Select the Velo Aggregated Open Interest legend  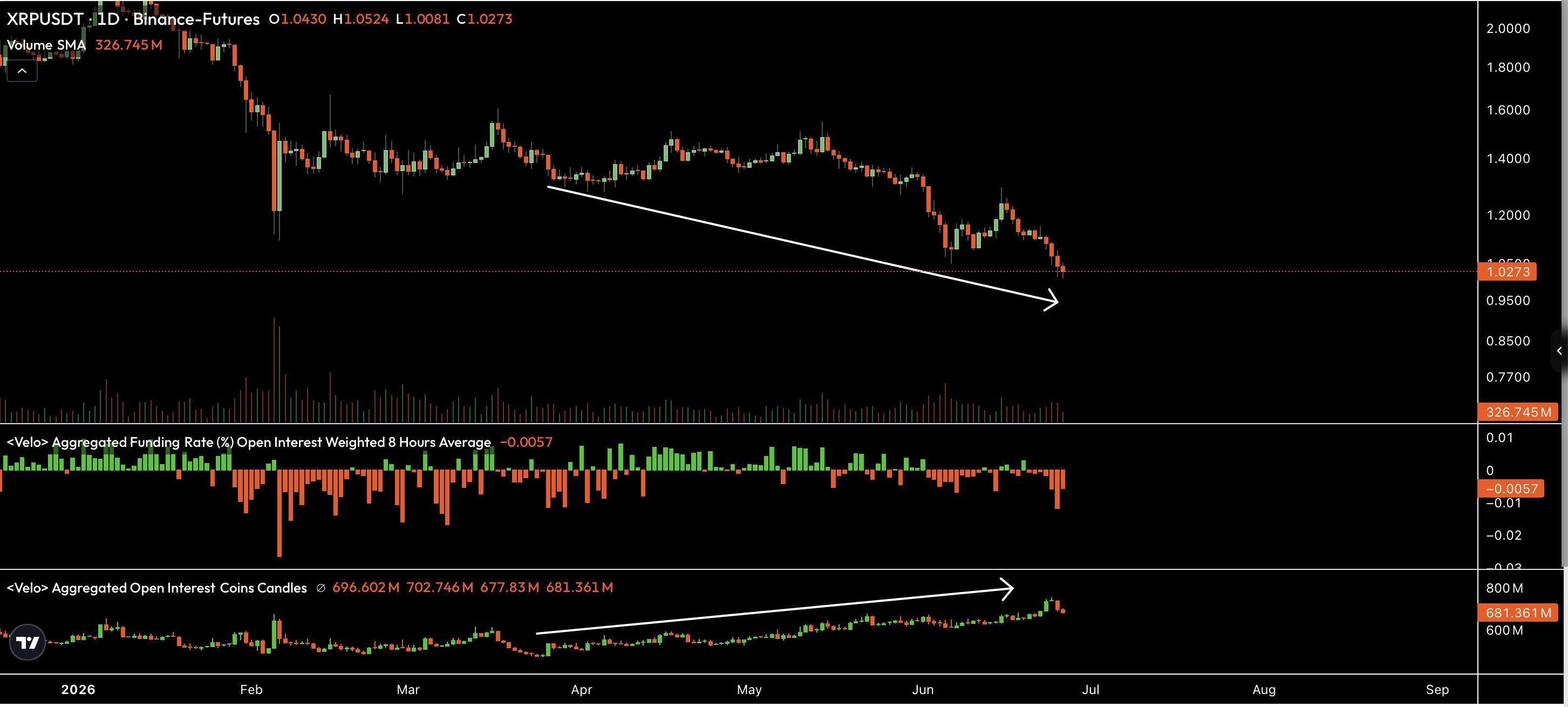[x=156, y=588]
